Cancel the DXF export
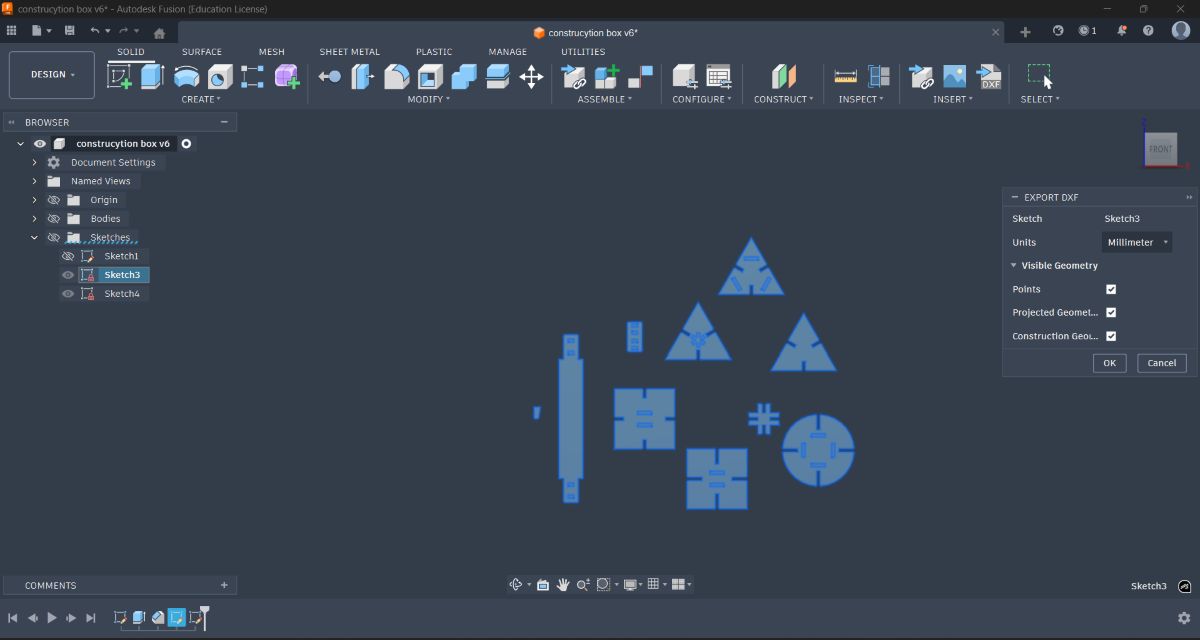Screen dimensions: 1200x640 1161,362
